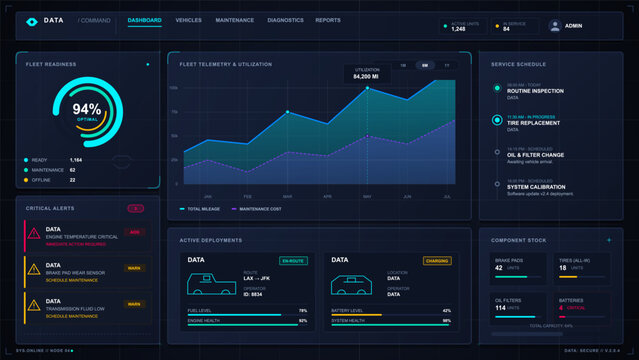This screenshot has height=360, width=639.
Task: Open the Tires stock card
Action: 582,269
